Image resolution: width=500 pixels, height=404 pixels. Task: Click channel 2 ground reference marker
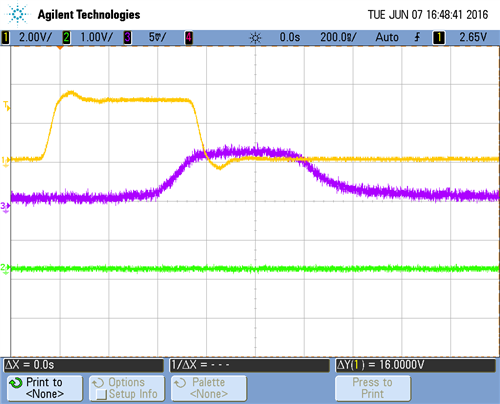pyautogui.click(x=5, y=269)
